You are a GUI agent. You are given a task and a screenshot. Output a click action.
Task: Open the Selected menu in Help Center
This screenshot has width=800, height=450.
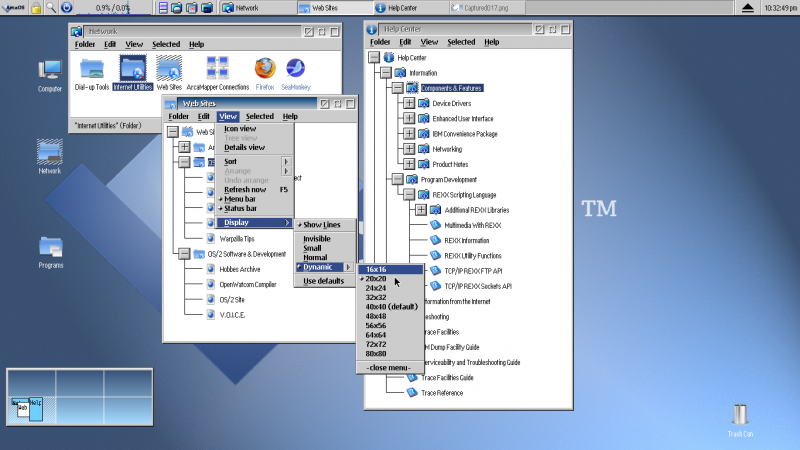[x=461, y=42]
